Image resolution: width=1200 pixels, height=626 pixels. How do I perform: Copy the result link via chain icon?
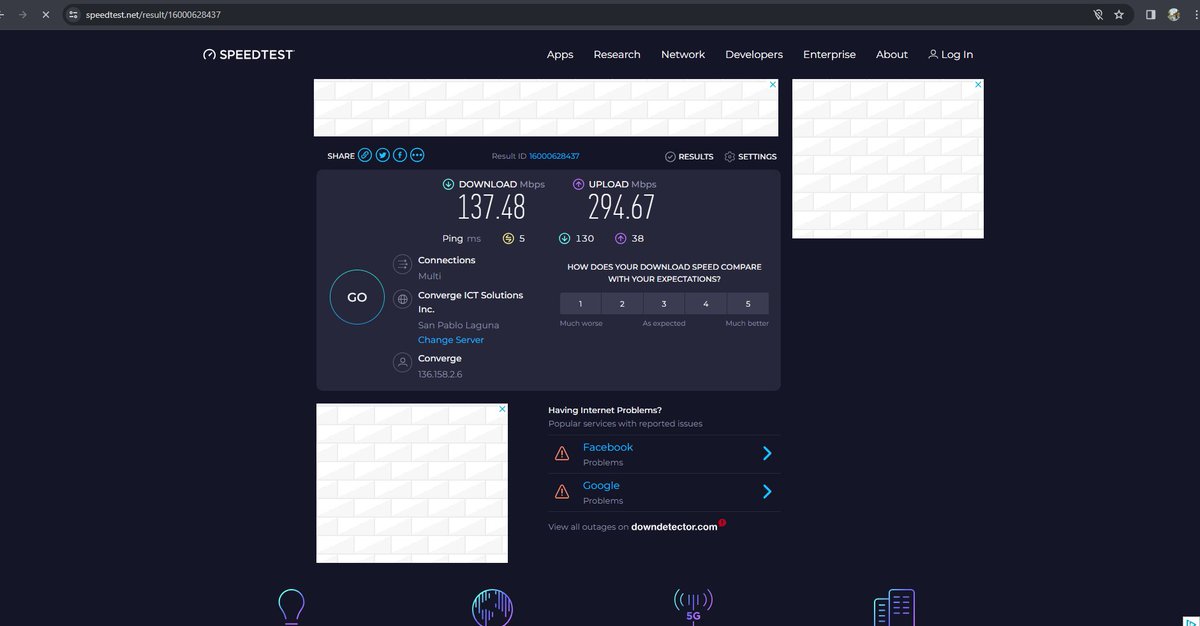coord(365,155)
